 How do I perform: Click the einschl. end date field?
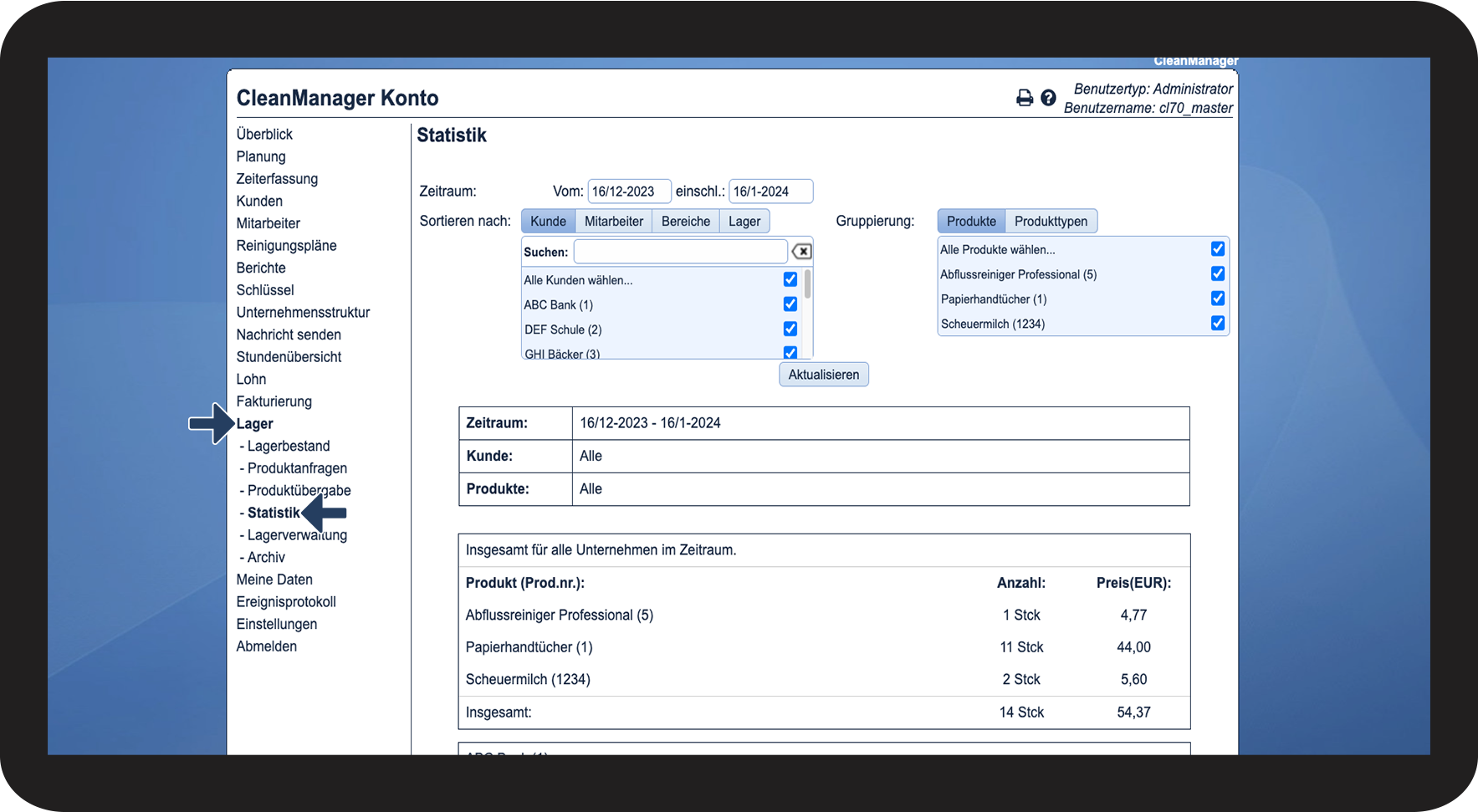[x=770, y=192]
